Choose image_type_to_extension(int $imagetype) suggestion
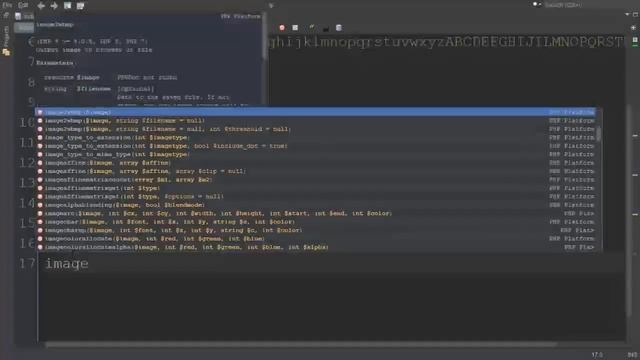 point(315,138)
